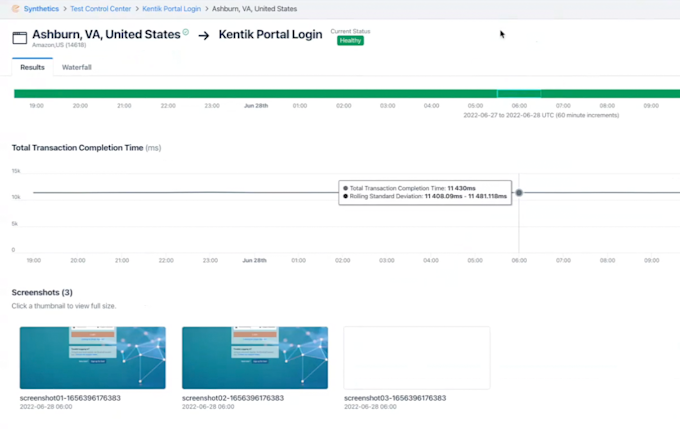Image resolution: width=680 pixels, height=429 pixels.
Task: Click the 'Click a thumbnail to view full size.' text
Action: [64, 306]
